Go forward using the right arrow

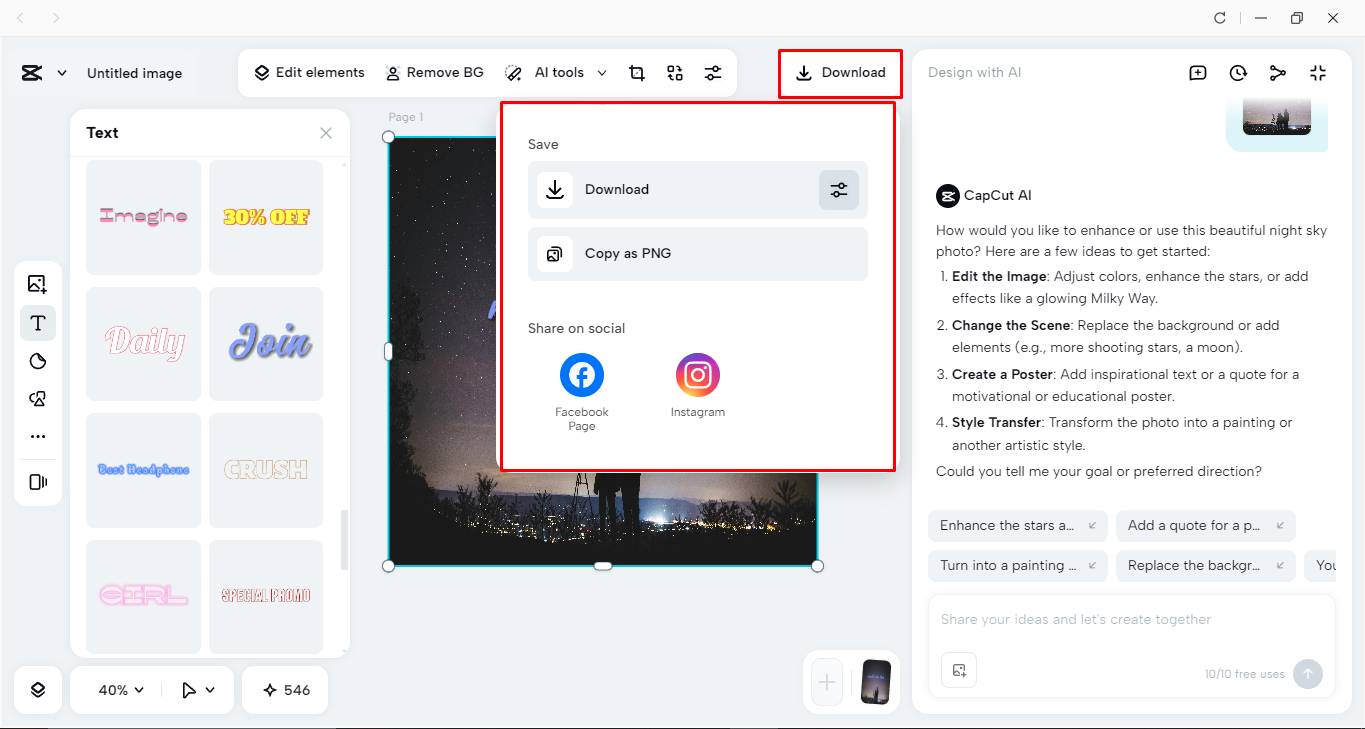(x=56, y=18)
